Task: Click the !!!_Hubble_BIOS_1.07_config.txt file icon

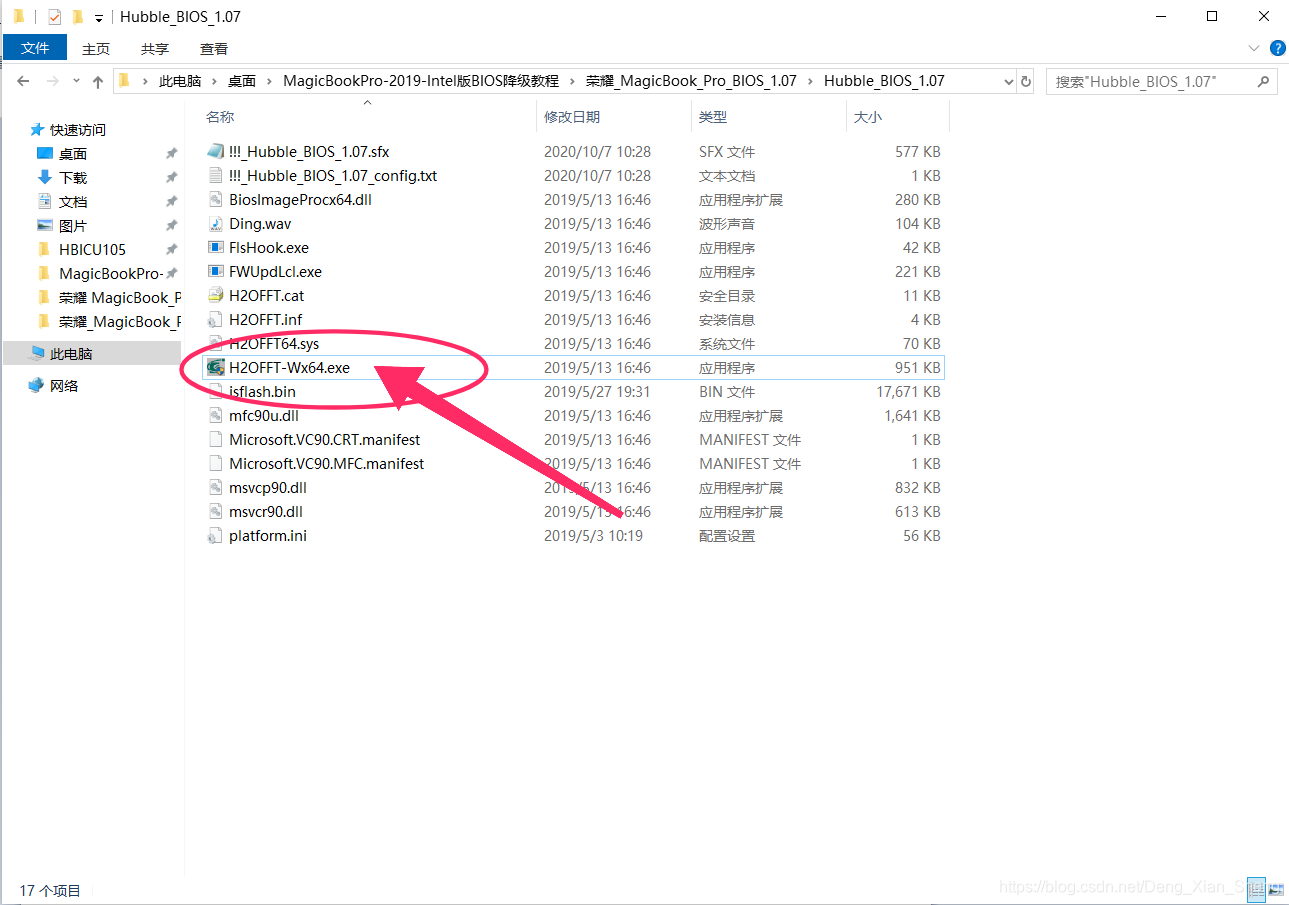Action: (x=215, y=176)
